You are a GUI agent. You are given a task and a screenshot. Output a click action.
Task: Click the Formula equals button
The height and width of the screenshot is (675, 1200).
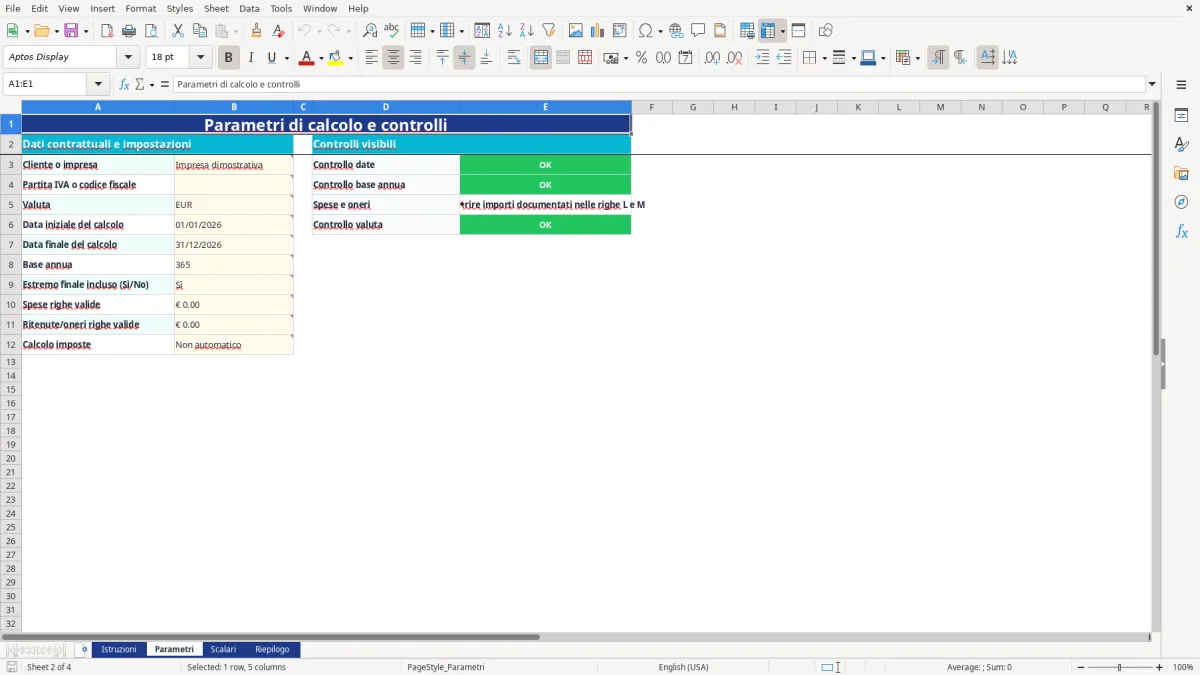(x=164, y=84)
